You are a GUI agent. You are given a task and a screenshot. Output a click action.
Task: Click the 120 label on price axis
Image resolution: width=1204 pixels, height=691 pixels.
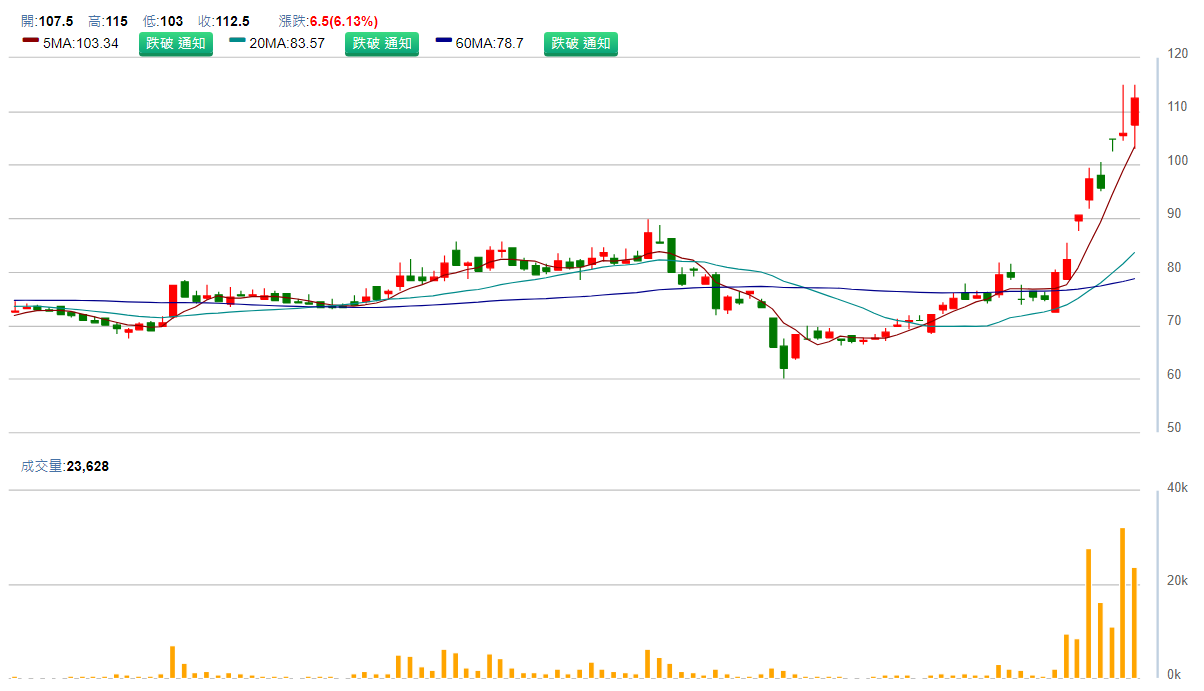1175,53
